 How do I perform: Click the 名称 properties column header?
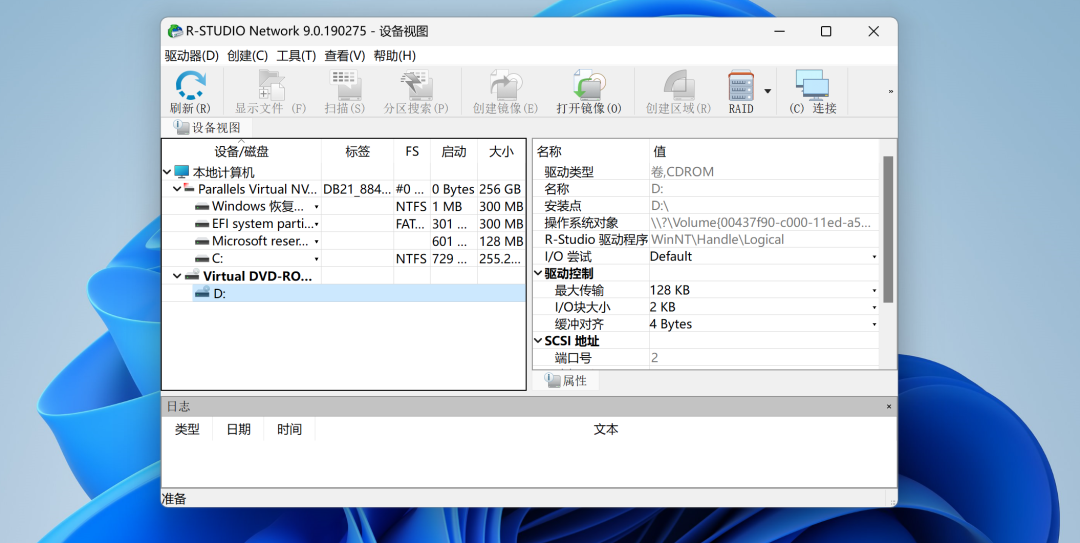tap(591, 152)
